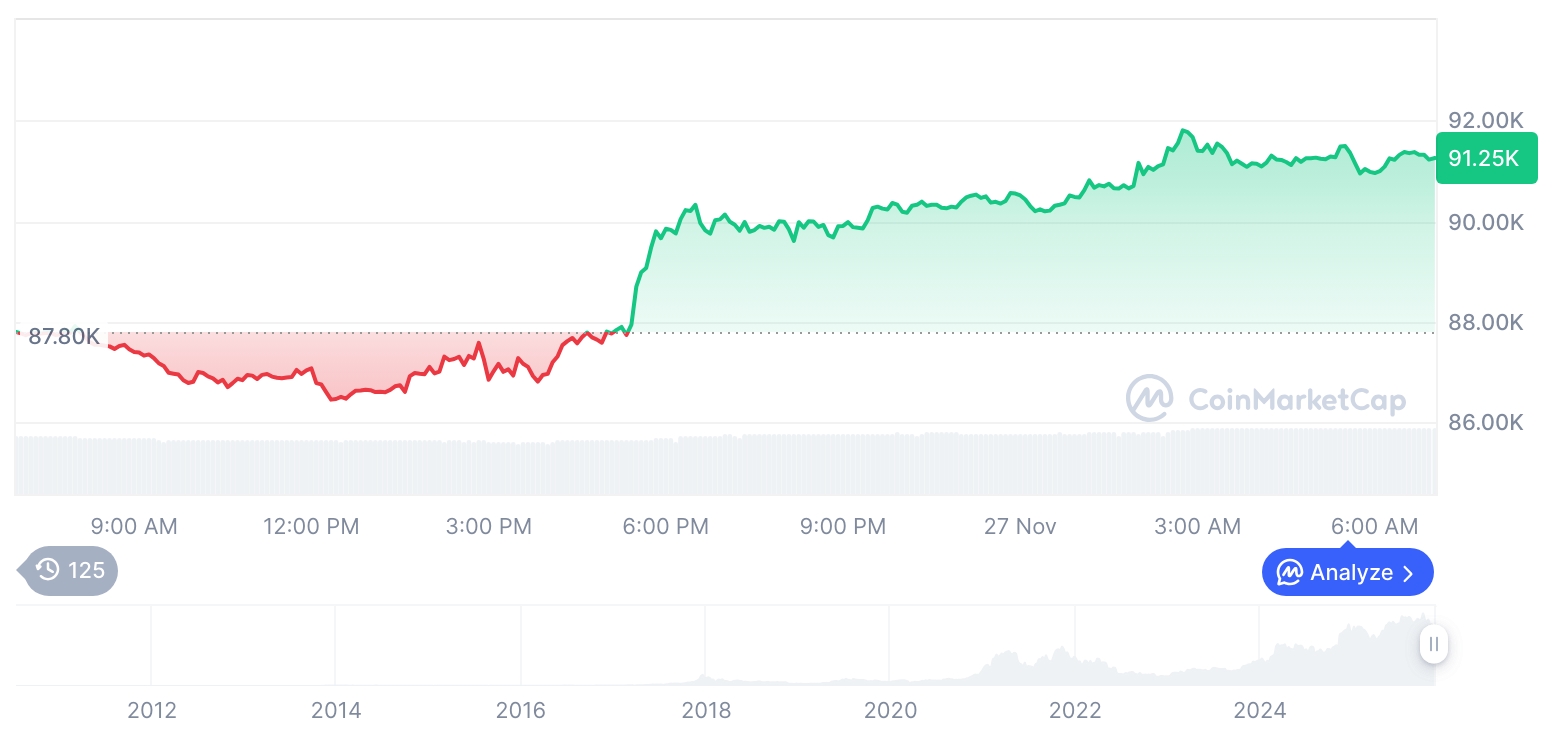The height and width of the screenshot is (732, 1566).
Task: Click the 27 Nov date axis label
Action: [x=1020, y=526]
